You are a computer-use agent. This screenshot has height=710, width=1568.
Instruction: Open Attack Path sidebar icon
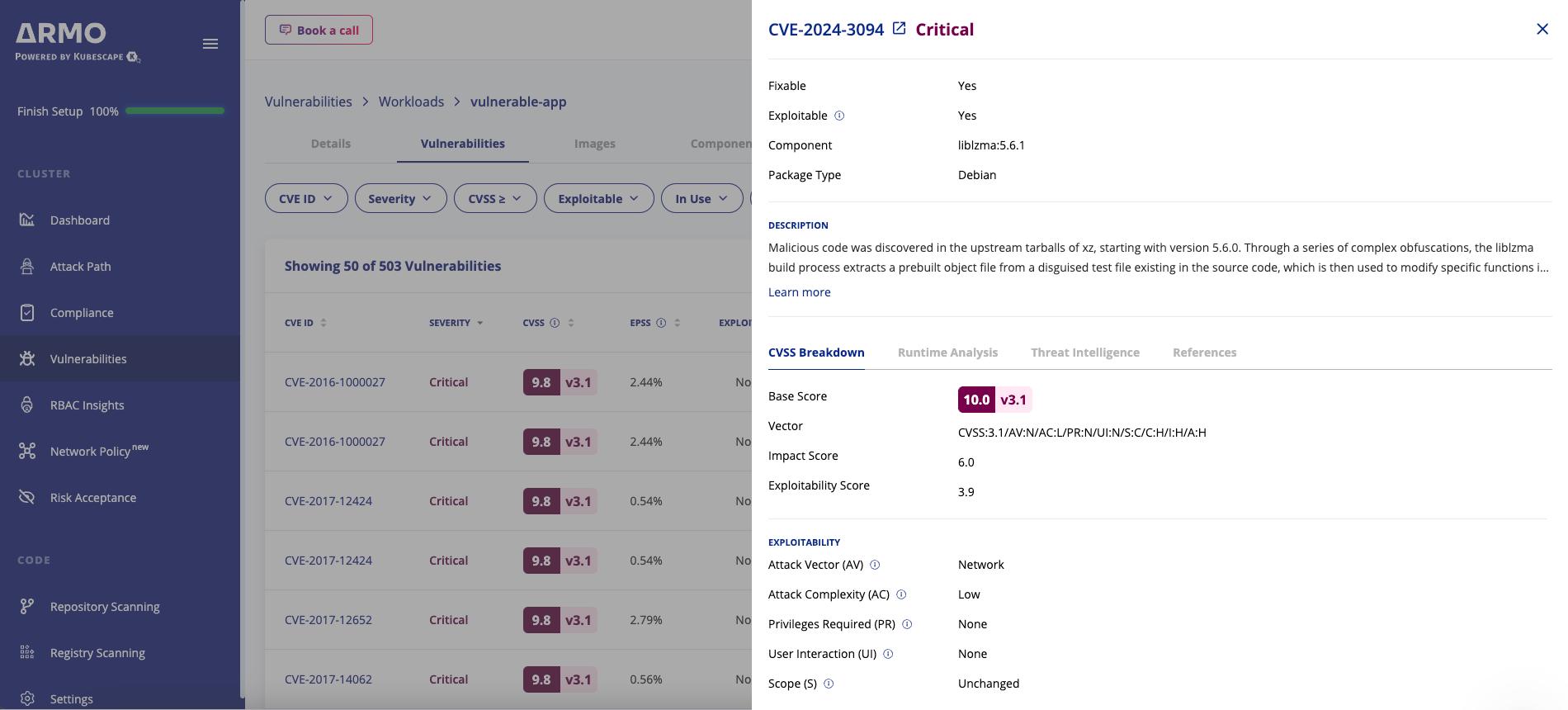[27, 266]
